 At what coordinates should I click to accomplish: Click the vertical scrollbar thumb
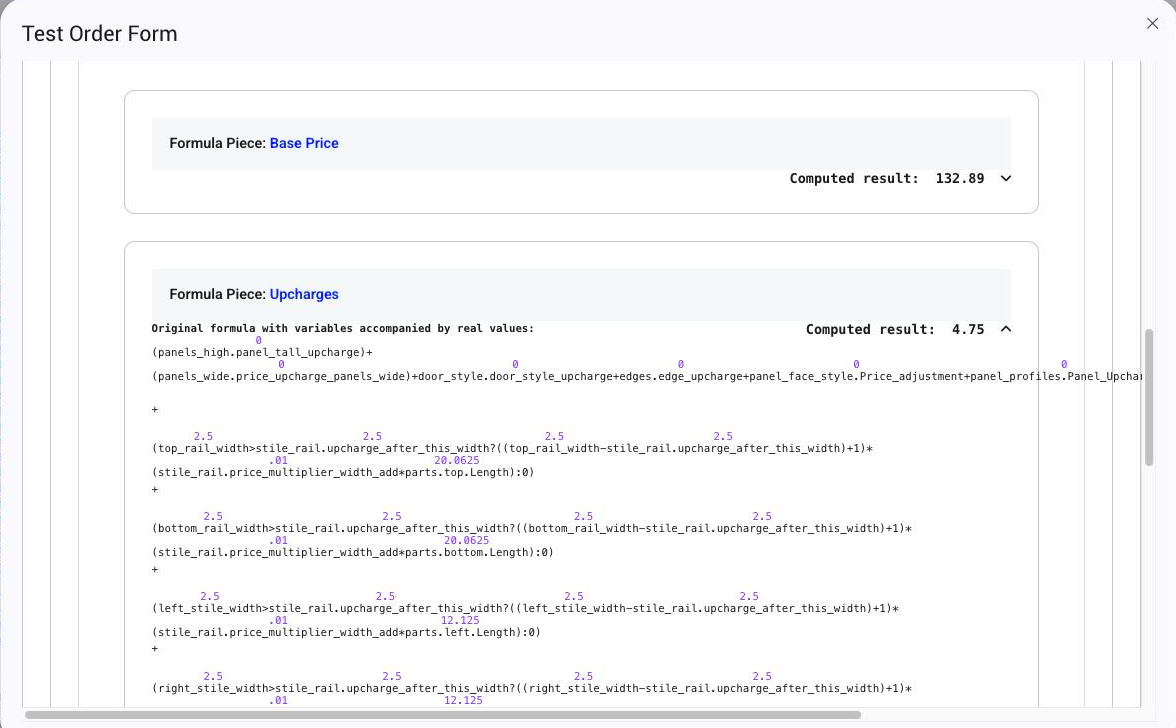(x=1148, y=397)
